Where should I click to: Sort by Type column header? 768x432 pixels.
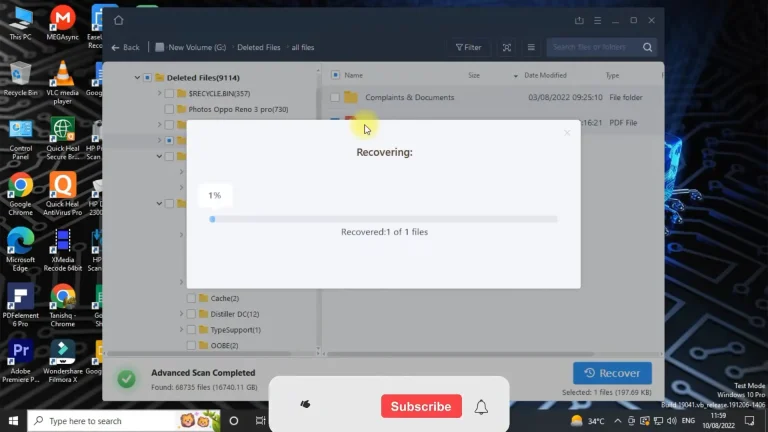click(x=612, y=75)
